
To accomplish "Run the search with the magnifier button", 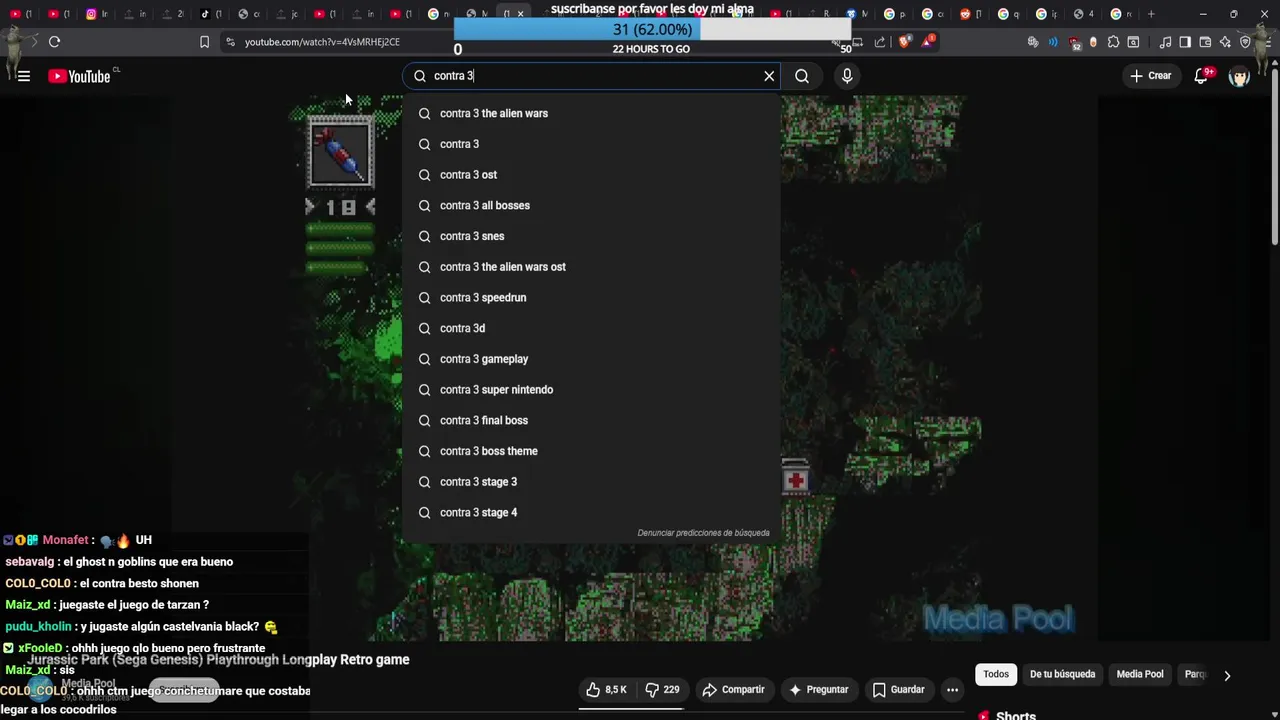I will pyautogui.click(x=802, y=76).
